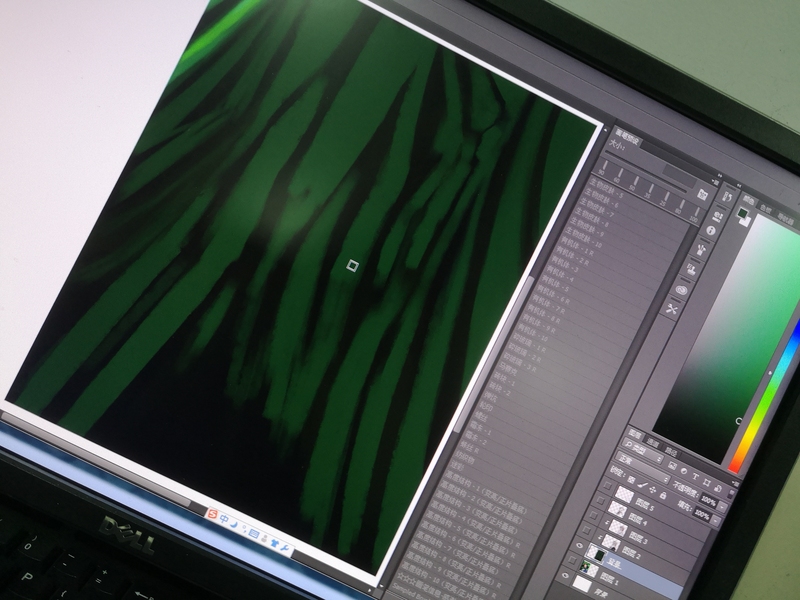The image size is (800, 600).
Task: Switch to the 路径 paths tab
Action: [x=671, y=452]
